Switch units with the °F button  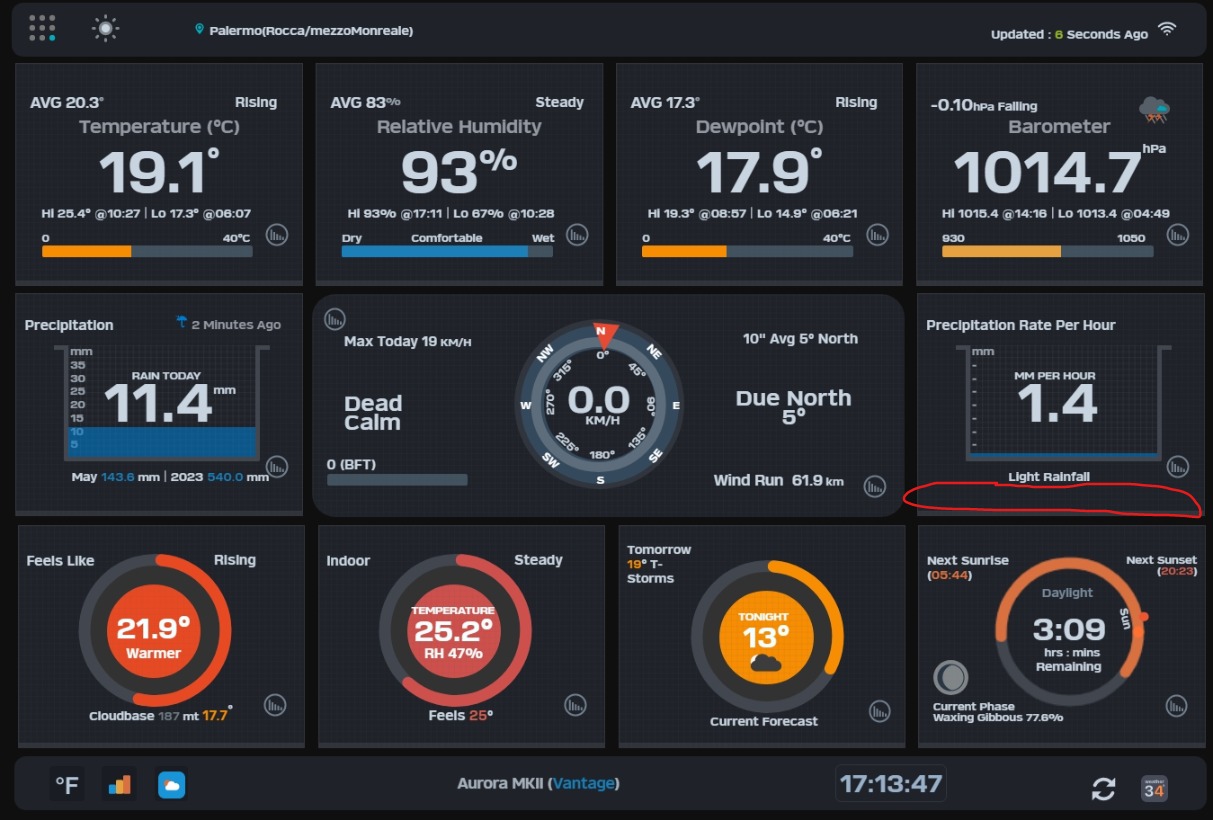(x=66, y=785)
